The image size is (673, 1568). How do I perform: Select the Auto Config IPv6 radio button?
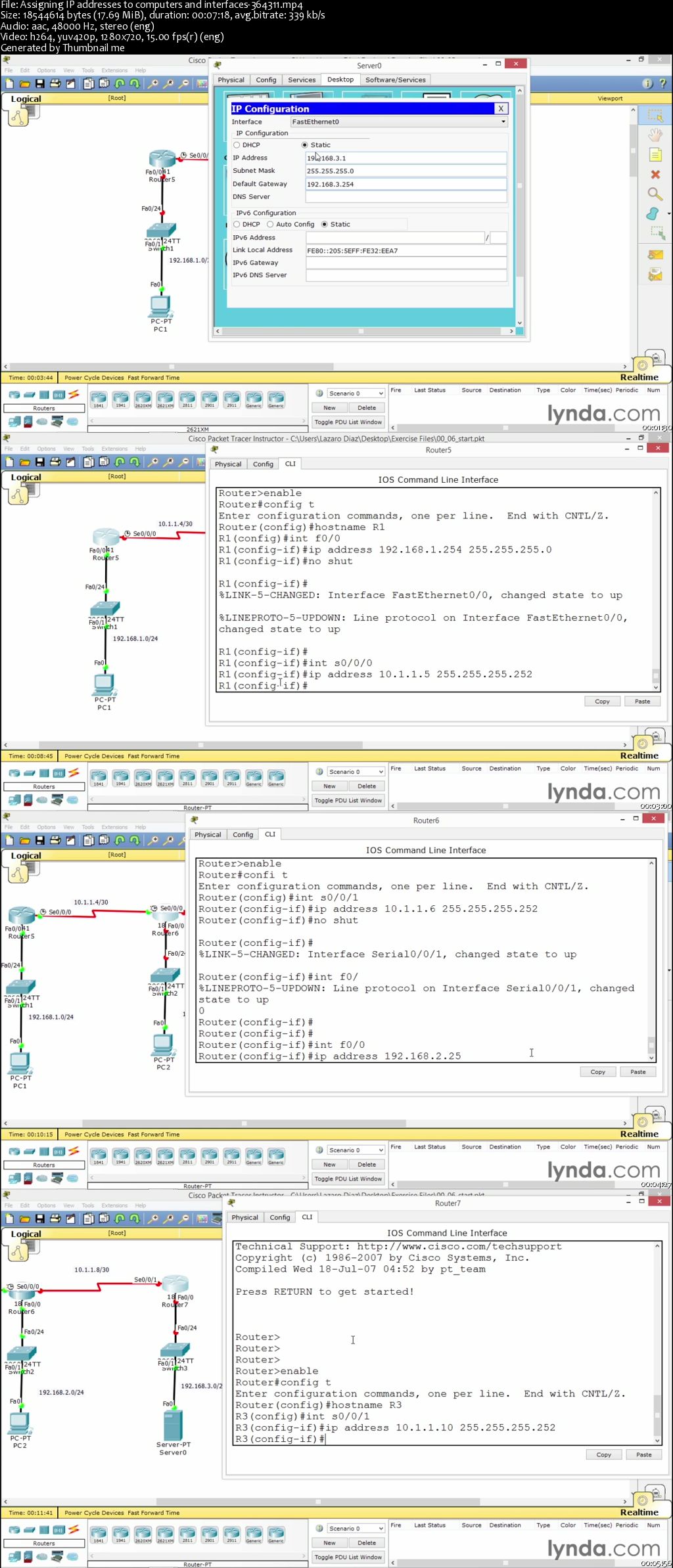tap(270, 225)
